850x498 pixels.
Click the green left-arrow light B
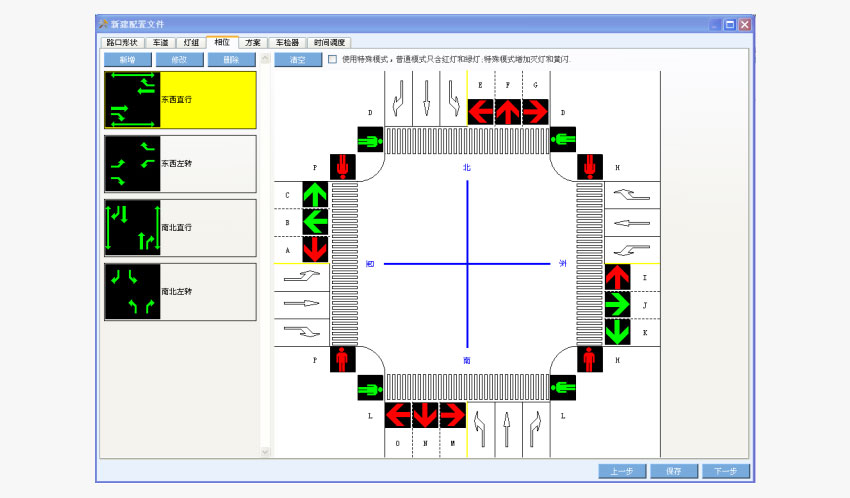tap(315, 221)
